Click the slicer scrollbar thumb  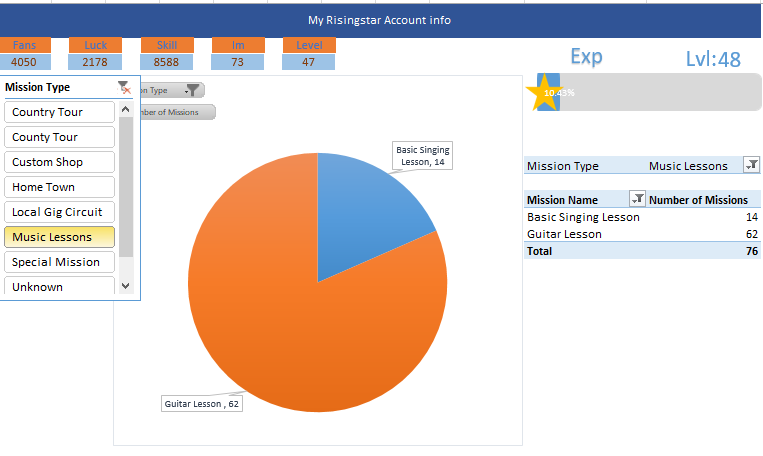pyautogui.click(x=126, y=186)
